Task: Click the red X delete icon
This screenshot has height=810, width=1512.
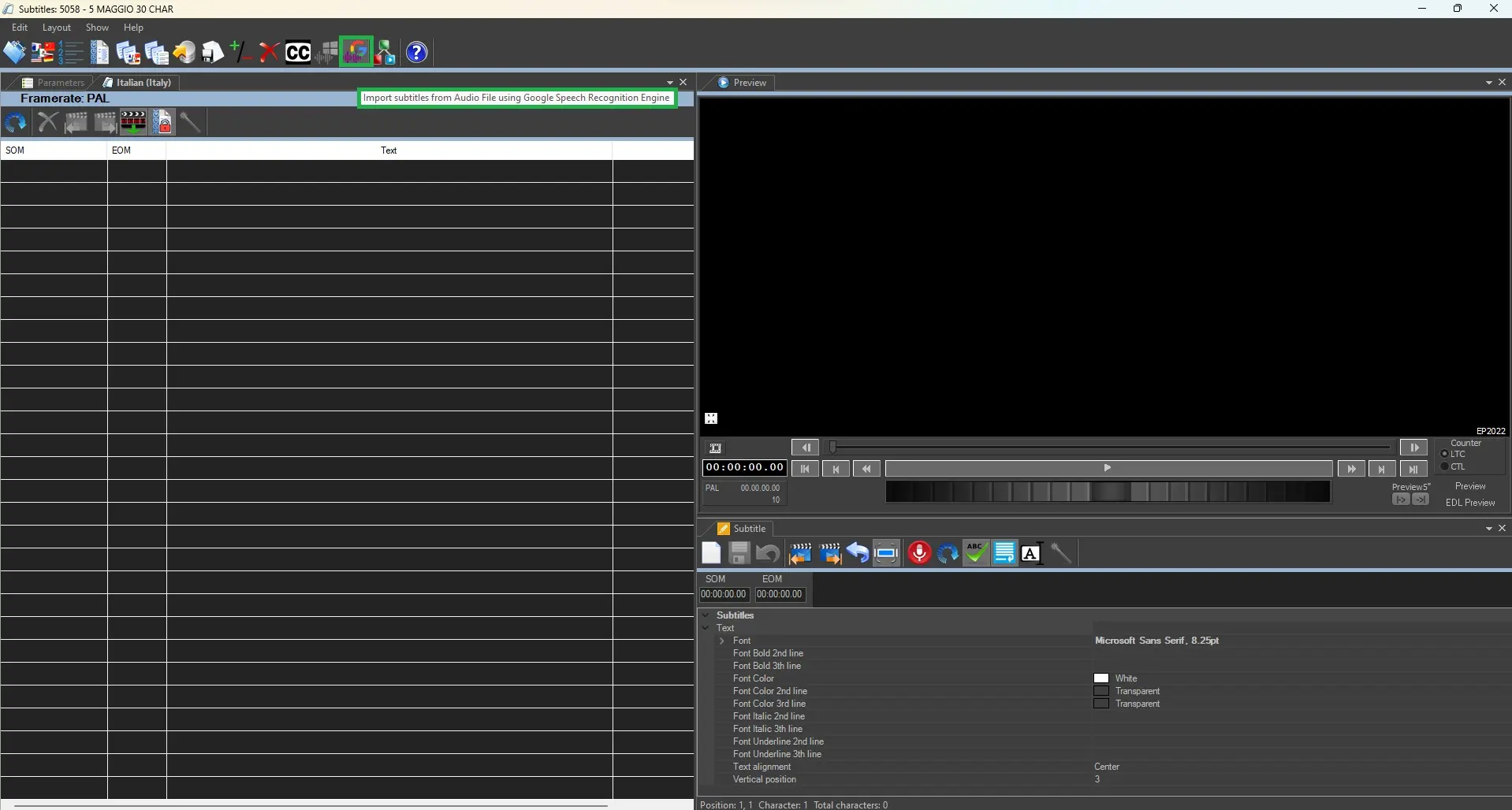Action: click(269, 53)
